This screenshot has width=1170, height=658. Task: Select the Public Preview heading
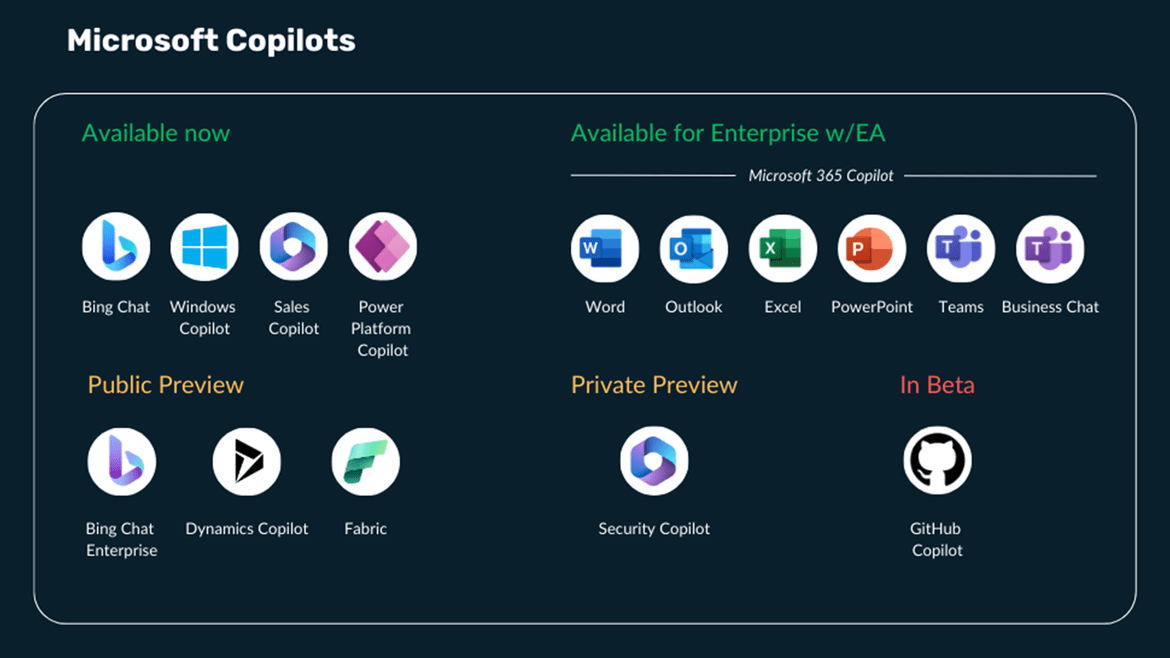click(x=166, y=384)
